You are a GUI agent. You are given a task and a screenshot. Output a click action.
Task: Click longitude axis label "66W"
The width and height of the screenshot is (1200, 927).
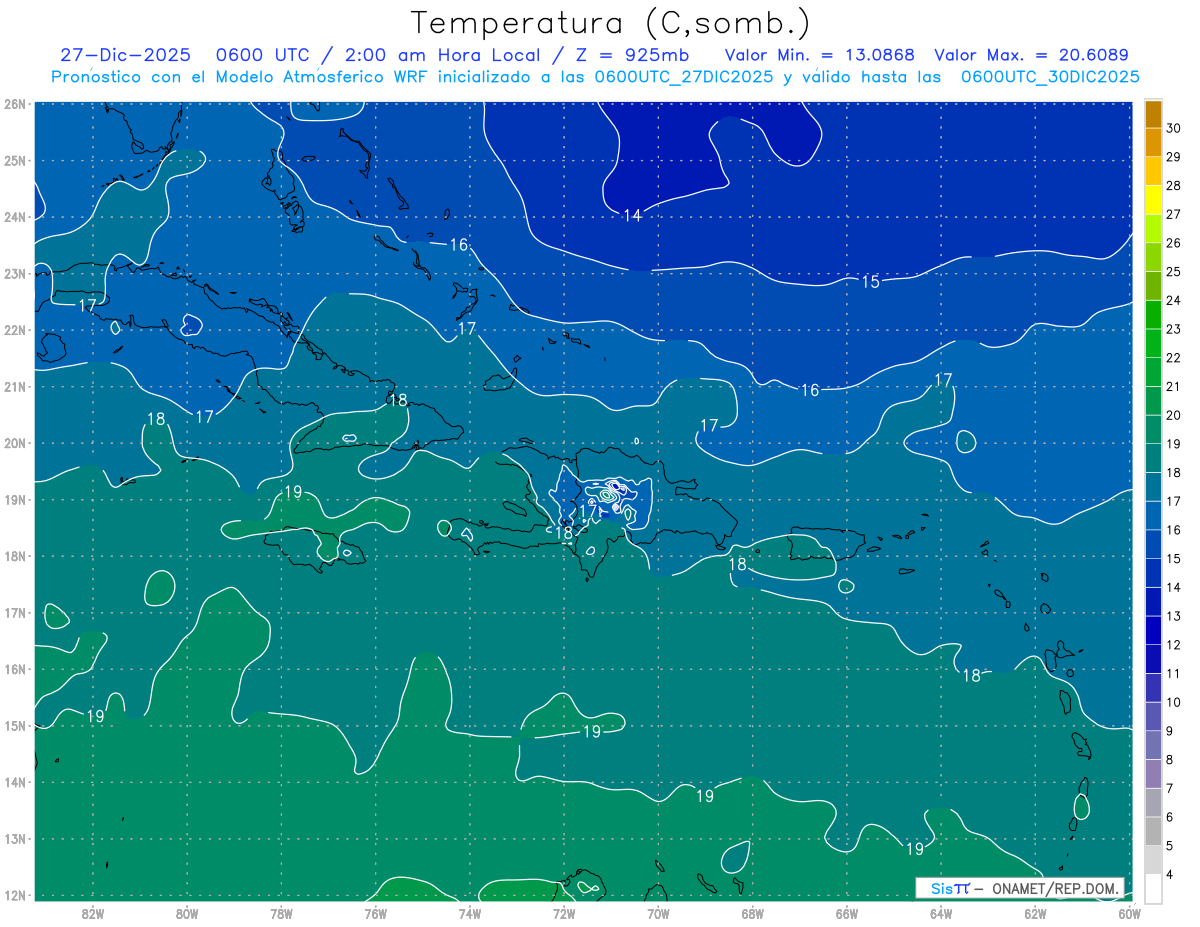847,913
